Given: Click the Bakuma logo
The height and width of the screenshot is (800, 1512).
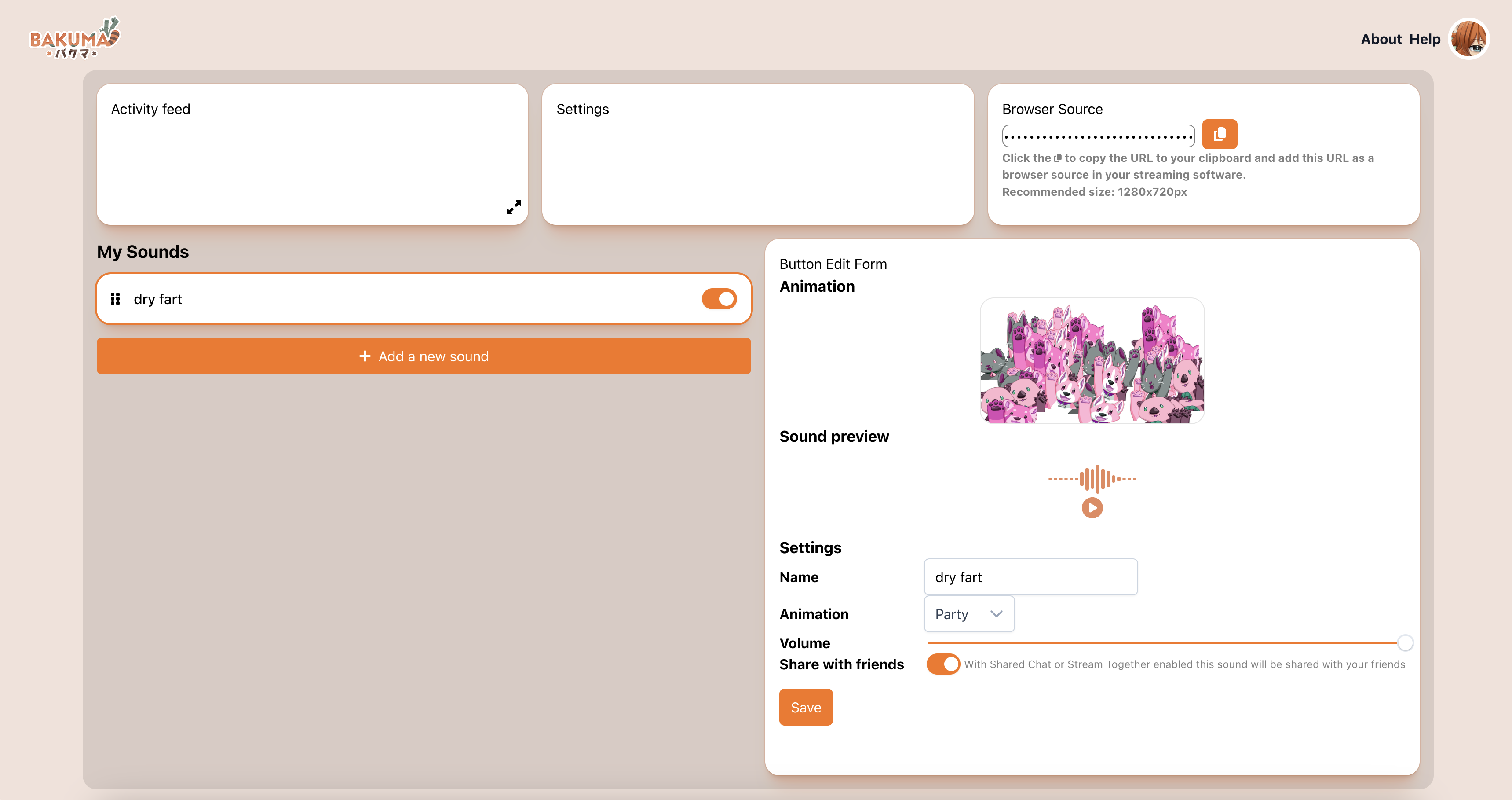Looking at the screenshot, I should 74,38.
